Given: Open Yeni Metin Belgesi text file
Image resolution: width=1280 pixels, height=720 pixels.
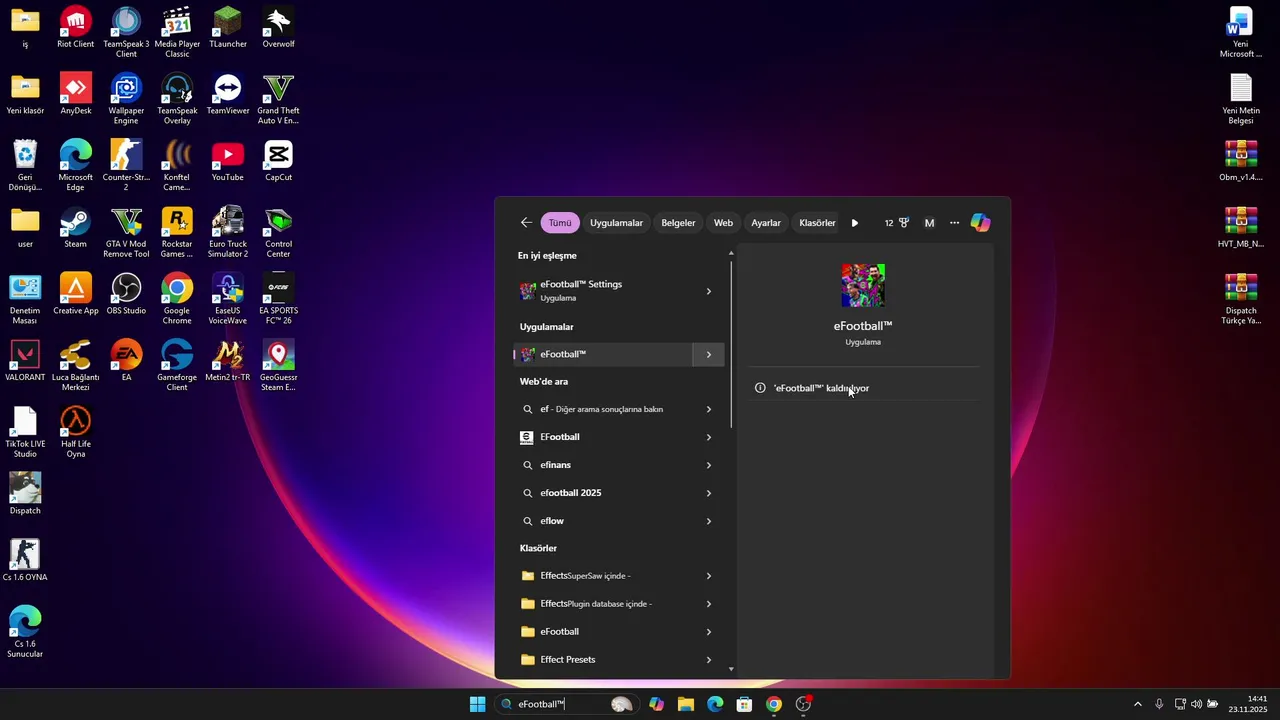Looking at the screenshot, I should coord(1241,99).
